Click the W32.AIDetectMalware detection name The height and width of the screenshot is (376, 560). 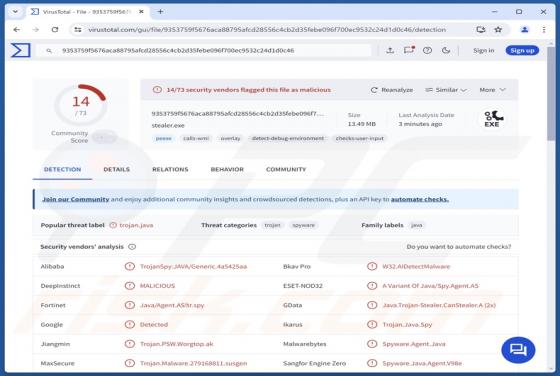pos(416,266)
